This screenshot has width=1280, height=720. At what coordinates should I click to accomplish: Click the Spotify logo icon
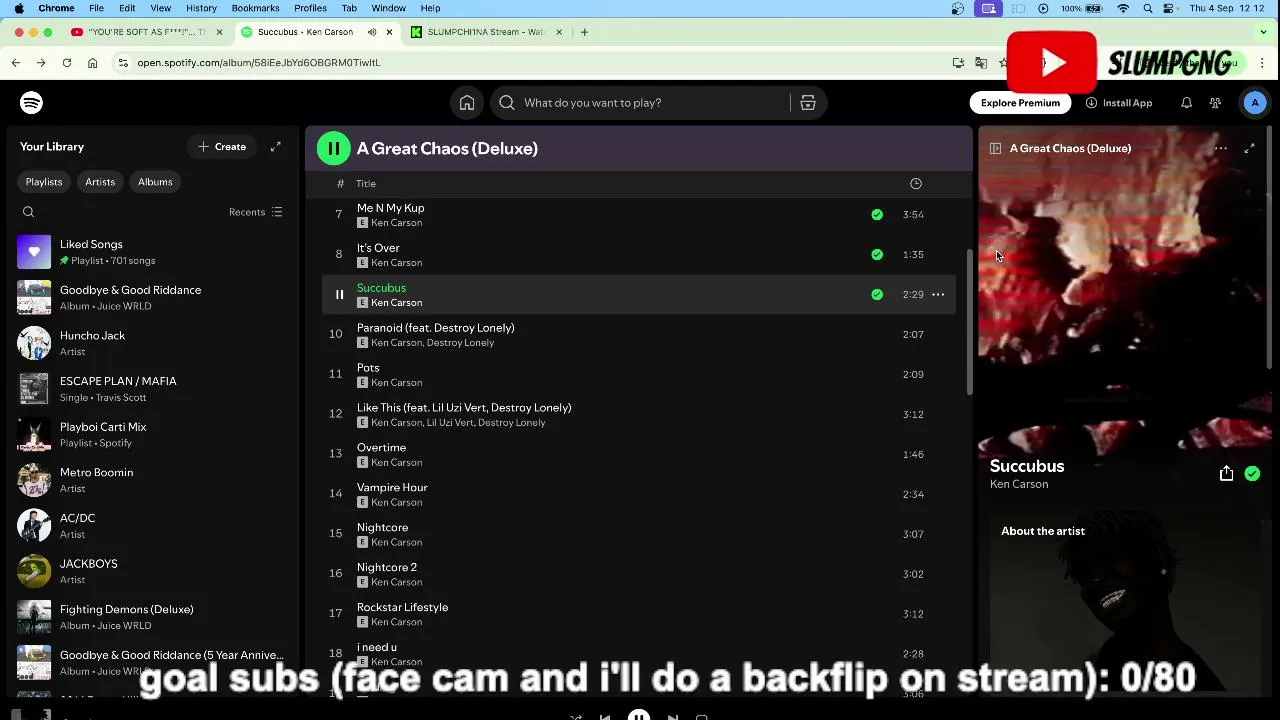click(x=31, y=103)
